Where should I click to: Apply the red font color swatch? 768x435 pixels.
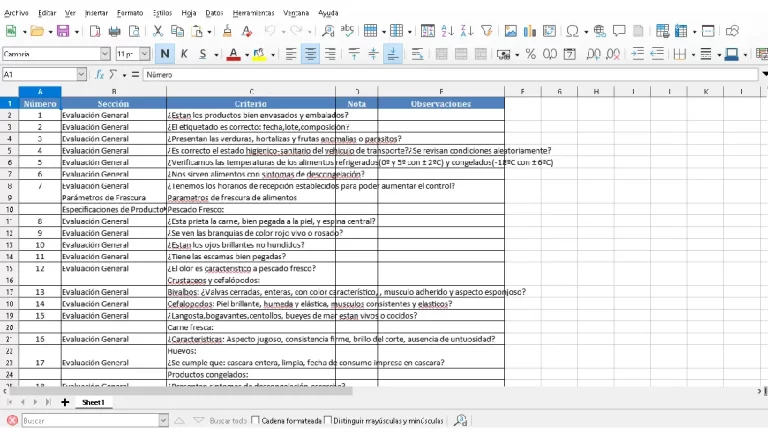(234, 54)
